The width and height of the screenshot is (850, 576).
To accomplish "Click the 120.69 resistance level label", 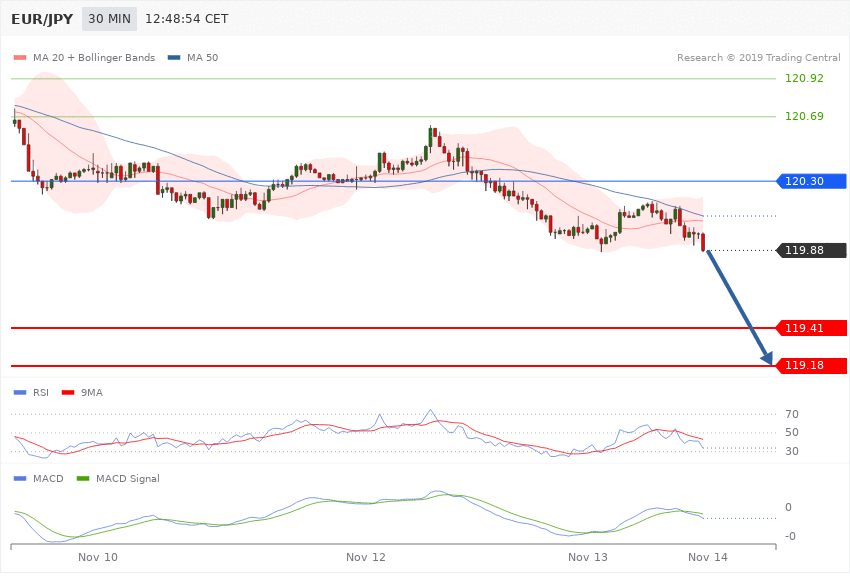I will tap(804, 116).
